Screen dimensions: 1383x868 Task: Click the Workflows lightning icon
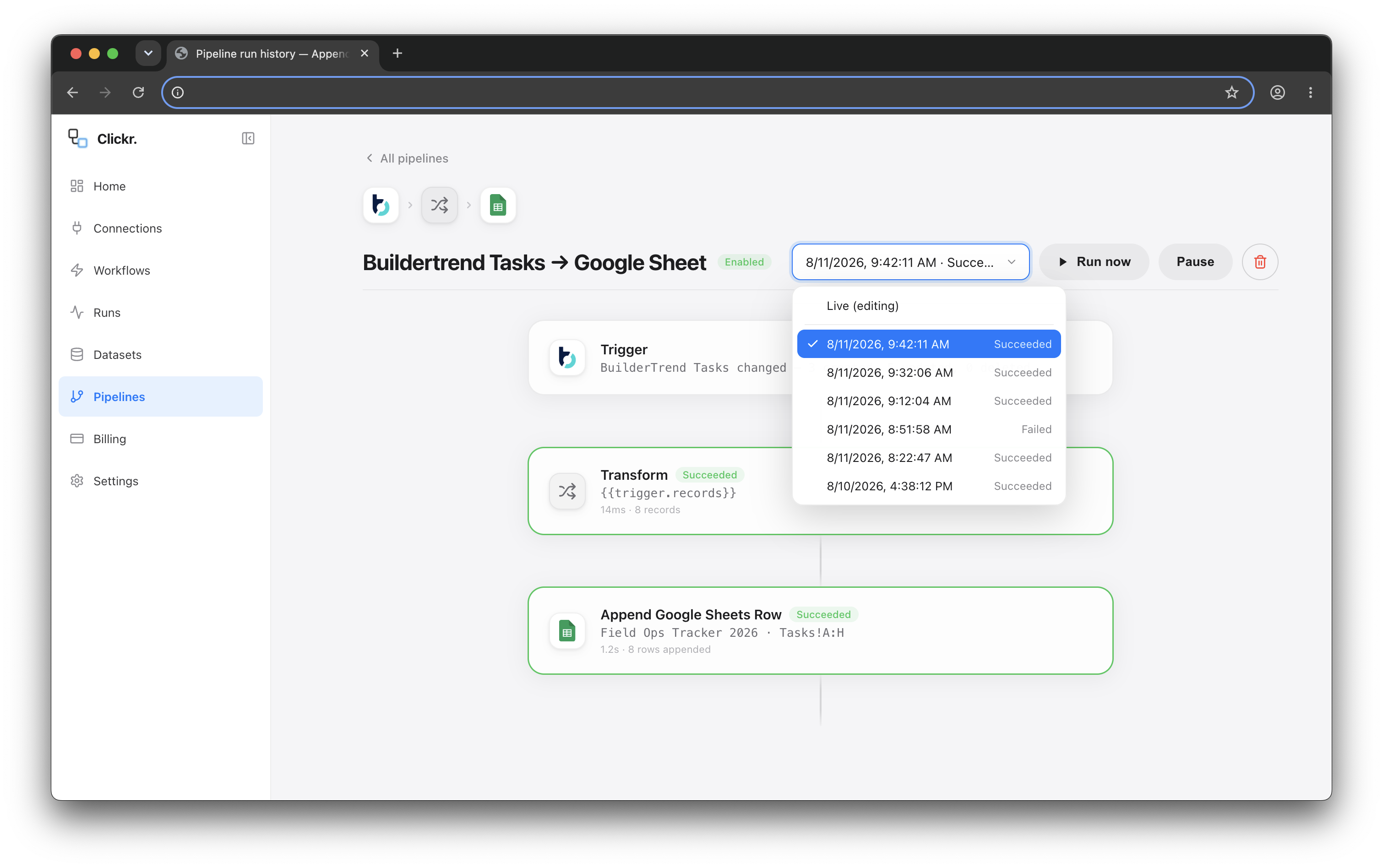pos(77,271)
